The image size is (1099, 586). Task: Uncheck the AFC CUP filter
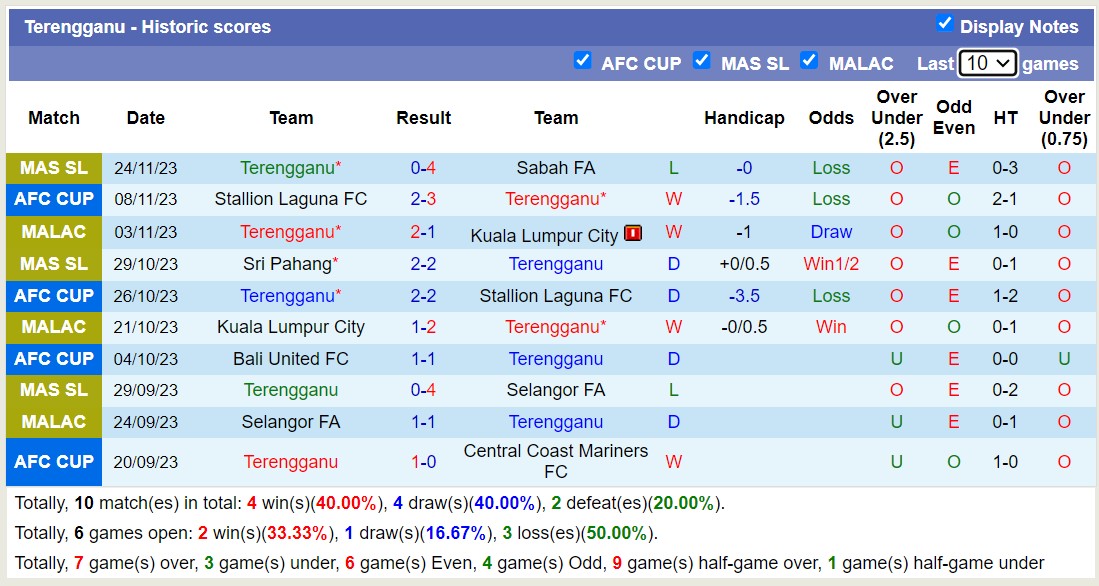(583, 61)
